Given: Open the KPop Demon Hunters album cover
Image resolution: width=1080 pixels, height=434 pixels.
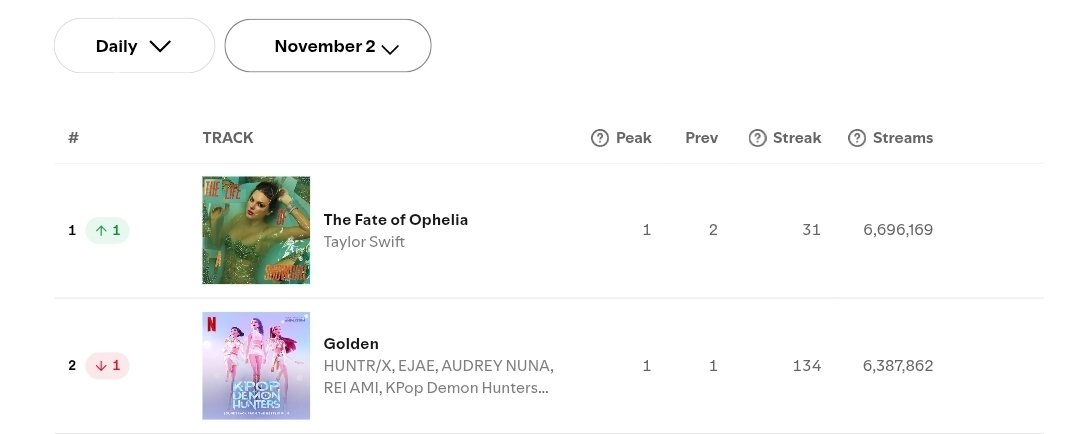Looking at the screenshot, I should (x=256, y=366).
